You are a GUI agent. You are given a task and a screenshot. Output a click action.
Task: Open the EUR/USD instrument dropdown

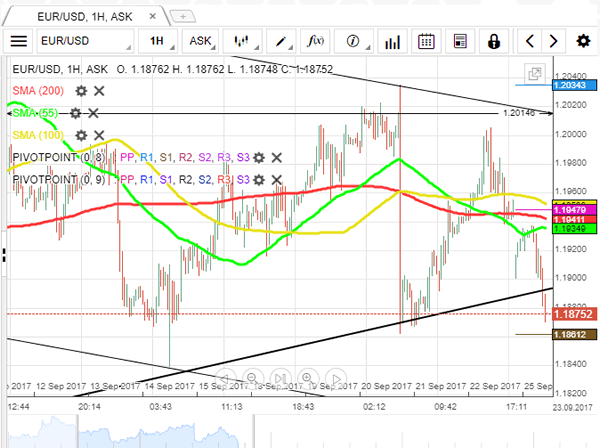click(85, 41)
